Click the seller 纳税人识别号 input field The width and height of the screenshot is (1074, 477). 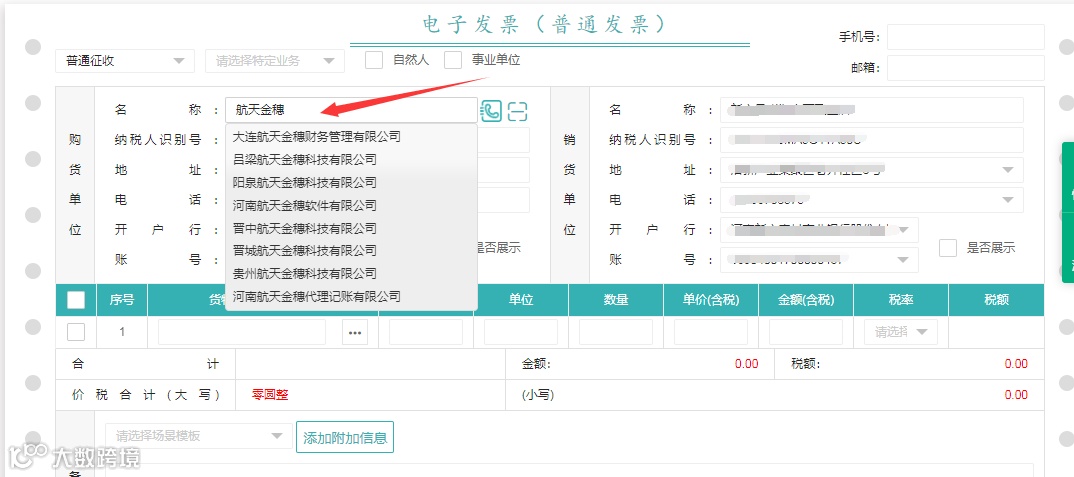(872, 140)
